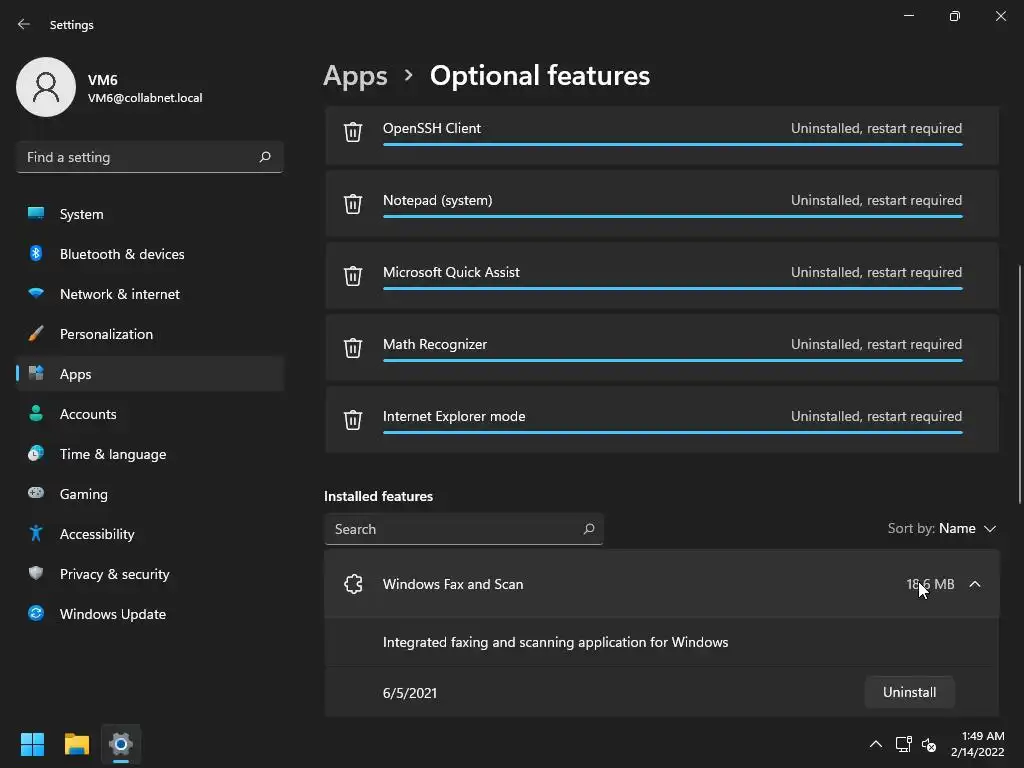This screenshot has height=768, width=1024.
Task: Click the installed features Search box
Action: click(455, 529)
